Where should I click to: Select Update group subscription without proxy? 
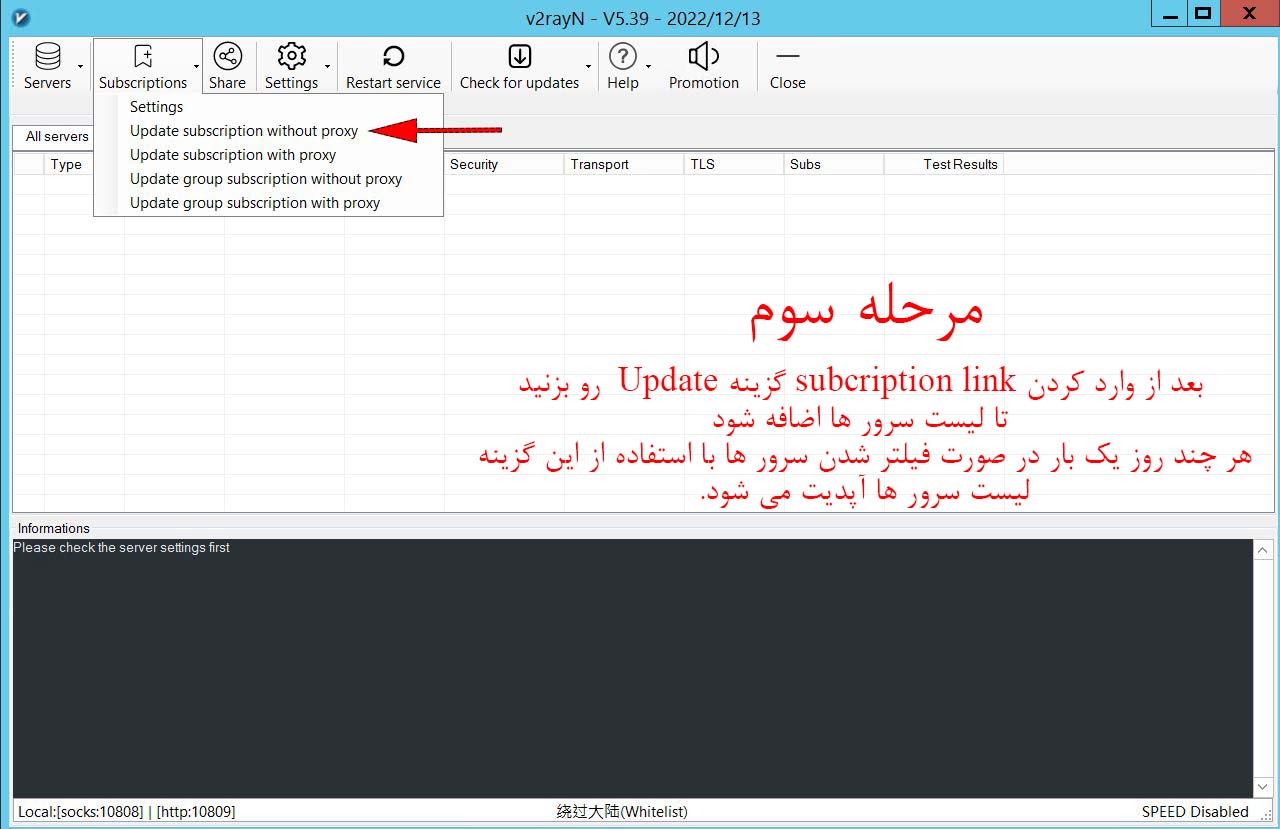click(268, 179)
